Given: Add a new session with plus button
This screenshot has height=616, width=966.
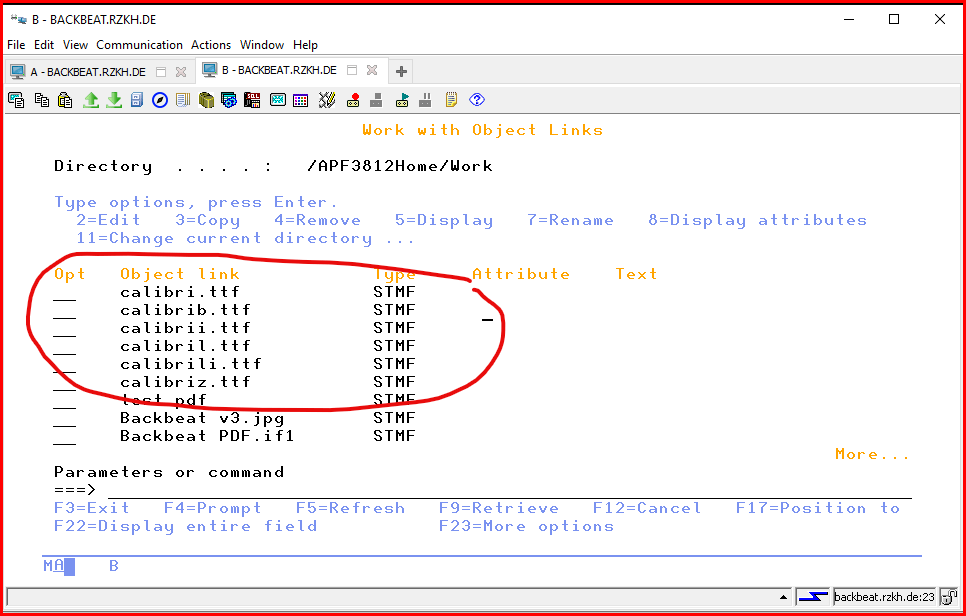Looking at the screenshot, I should tap(401, 71).
